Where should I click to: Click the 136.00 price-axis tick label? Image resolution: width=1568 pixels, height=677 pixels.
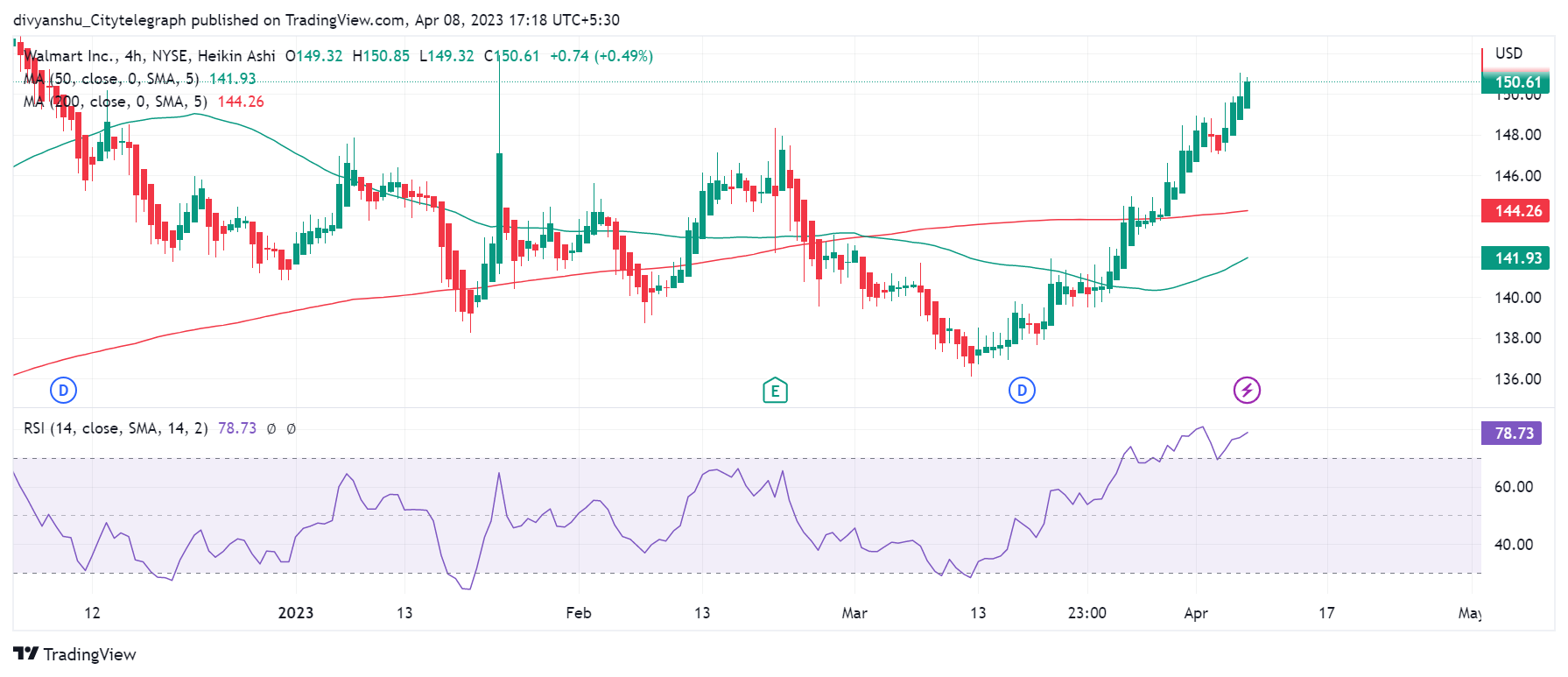pos(1518,379)
